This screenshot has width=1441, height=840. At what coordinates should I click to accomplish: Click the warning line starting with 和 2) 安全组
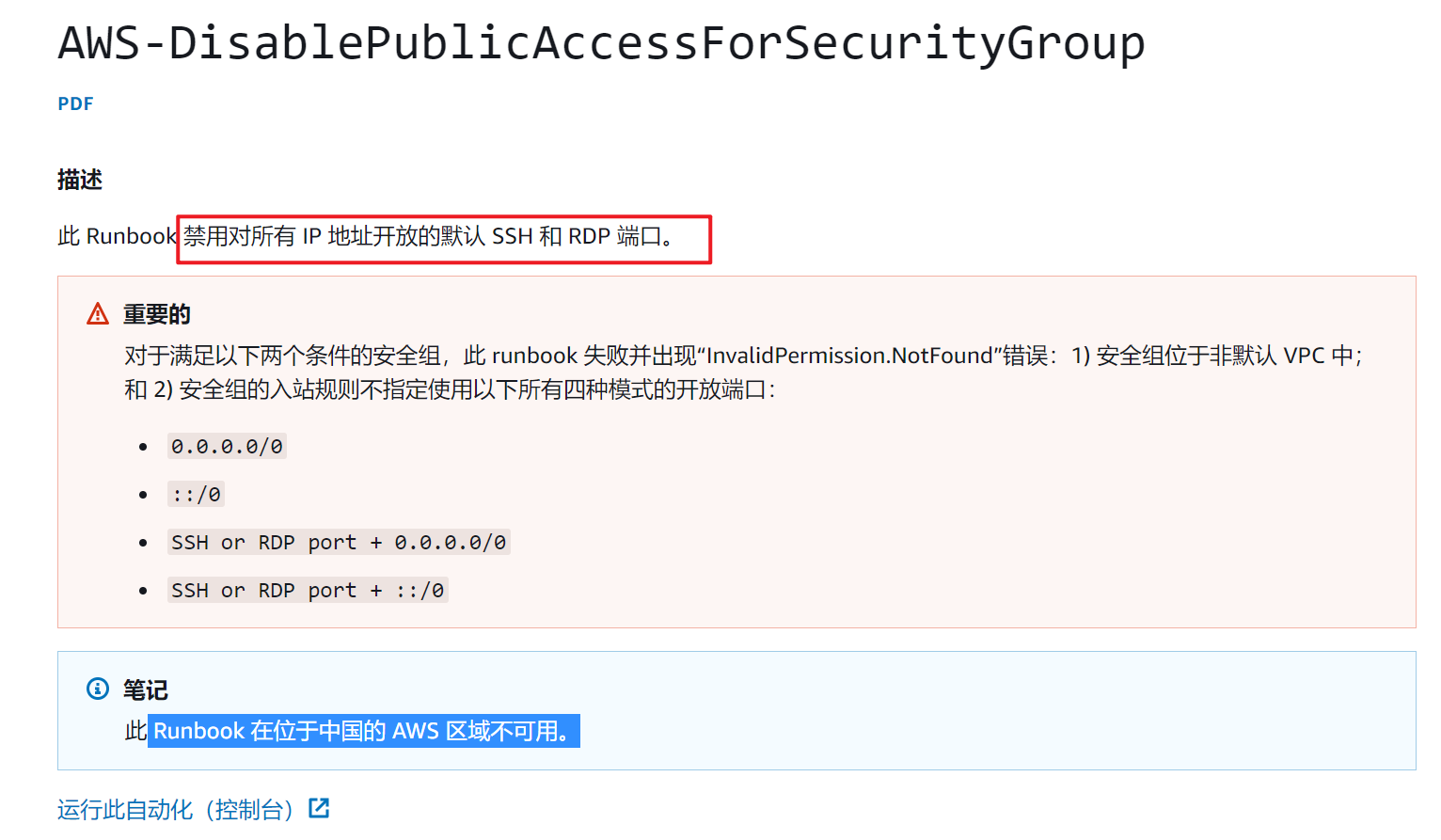450,389
